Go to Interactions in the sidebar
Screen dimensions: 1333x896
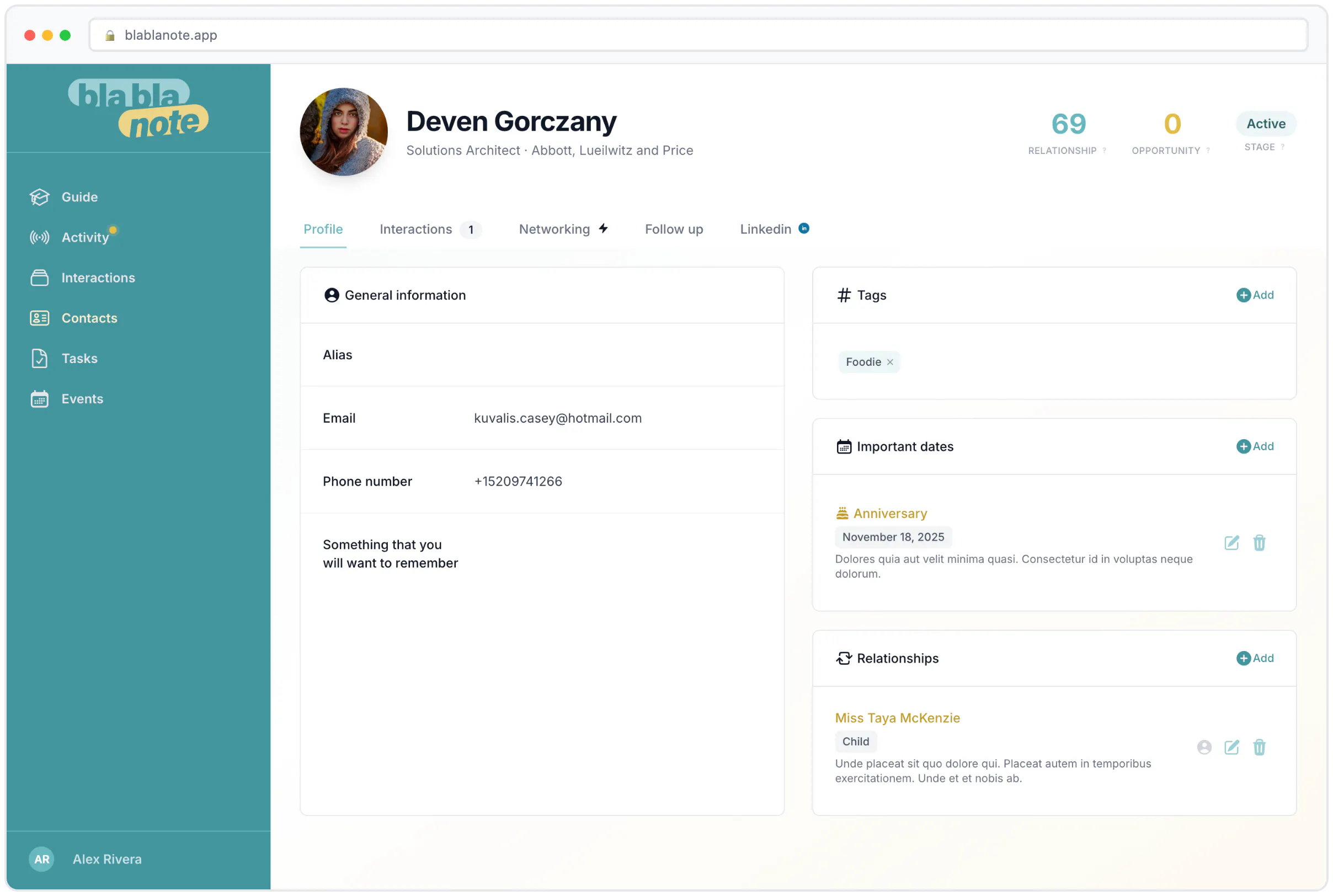[x=98, y=278]
